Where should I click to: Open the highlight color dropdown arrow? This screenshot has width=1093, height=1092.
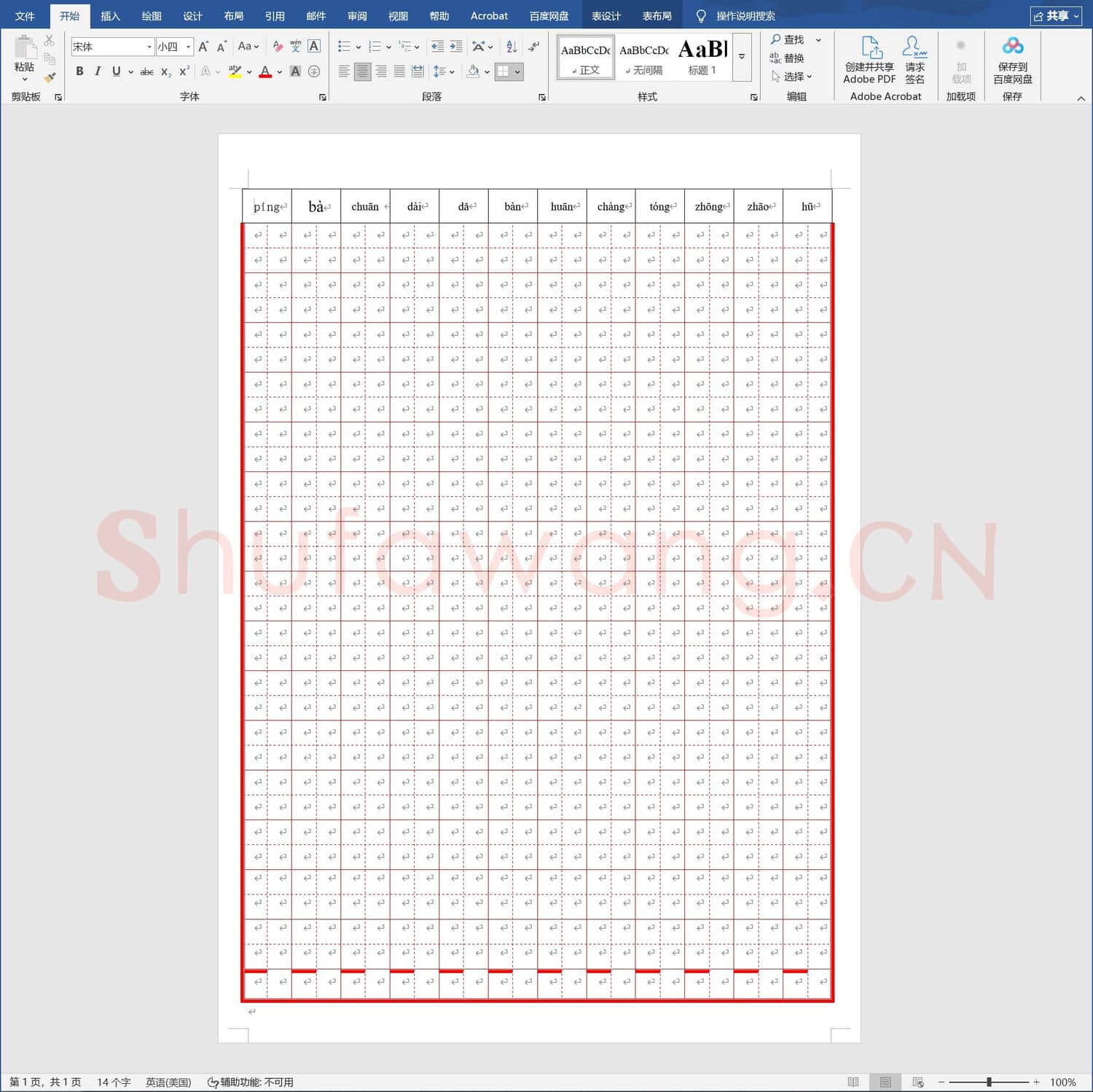[x=249, y=72]
